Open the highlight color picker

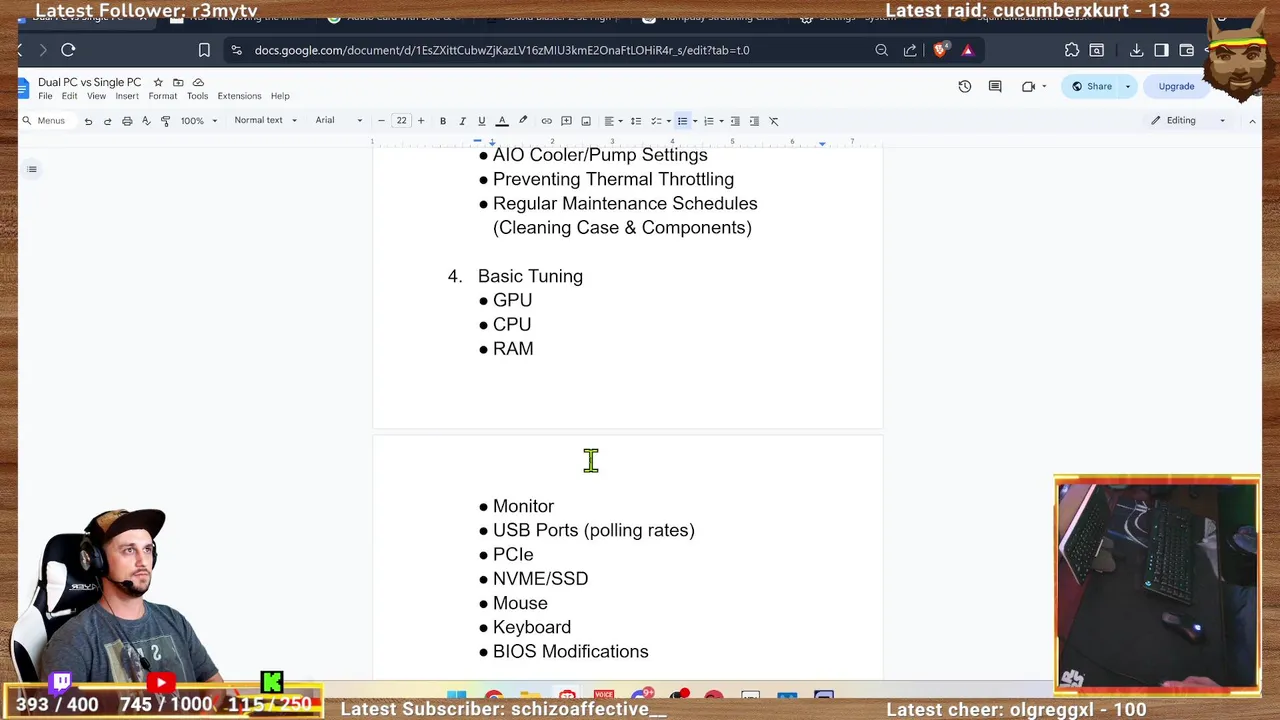[x=522, y=121]
